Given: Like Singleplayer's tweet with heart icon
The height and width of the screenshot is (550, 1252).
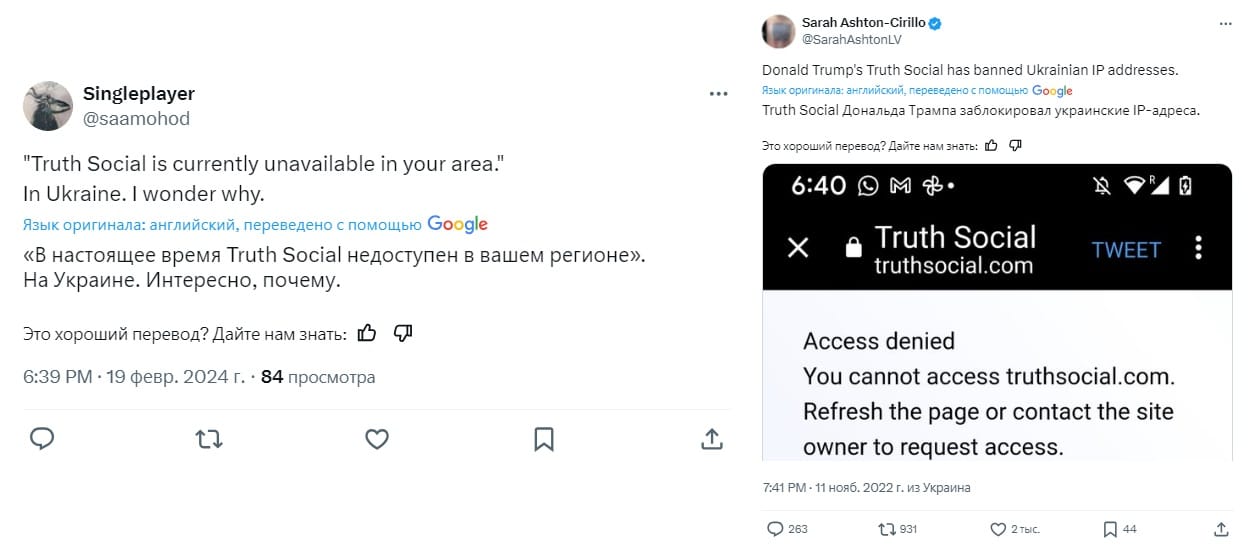Looking at the screenshot, I should click(376, 438).
